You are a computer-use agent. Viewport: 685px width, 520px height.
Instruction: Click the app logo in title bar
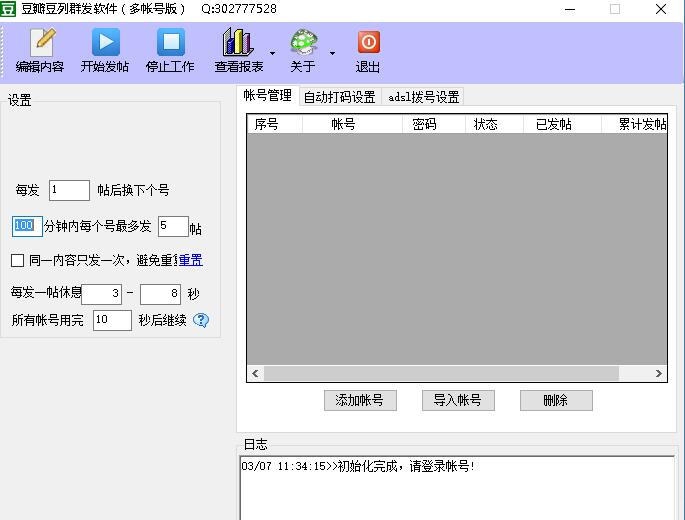point(10,9)
